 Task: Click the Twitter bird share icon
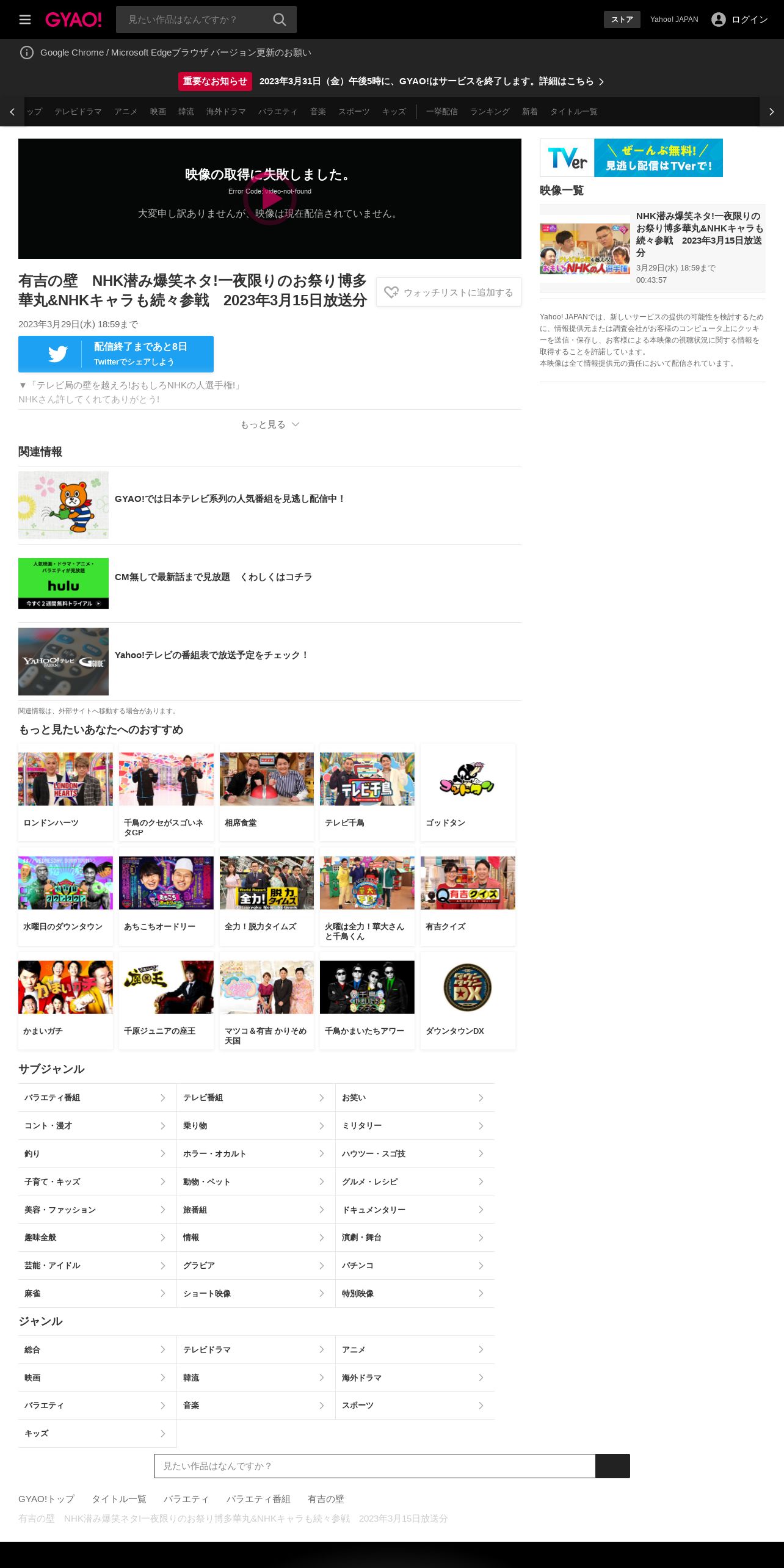click(x=58, y=354)
